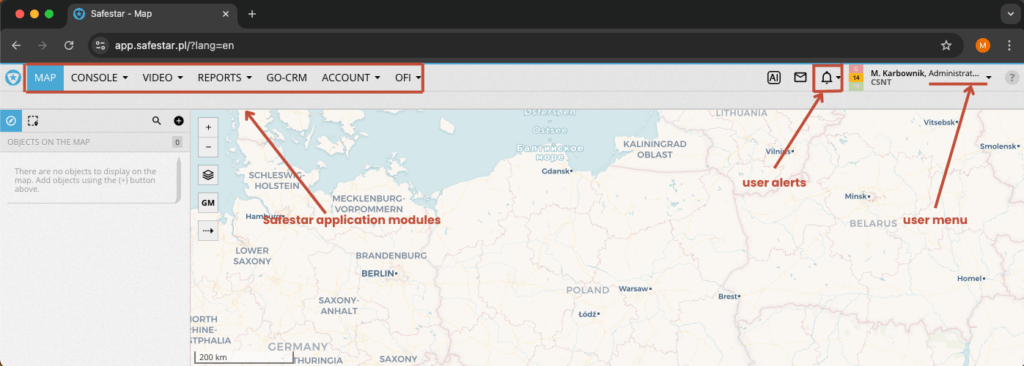This screenshot has height=366, width=1024.
Task: Expand the REPORTS menu
Action: pos(225,78)
